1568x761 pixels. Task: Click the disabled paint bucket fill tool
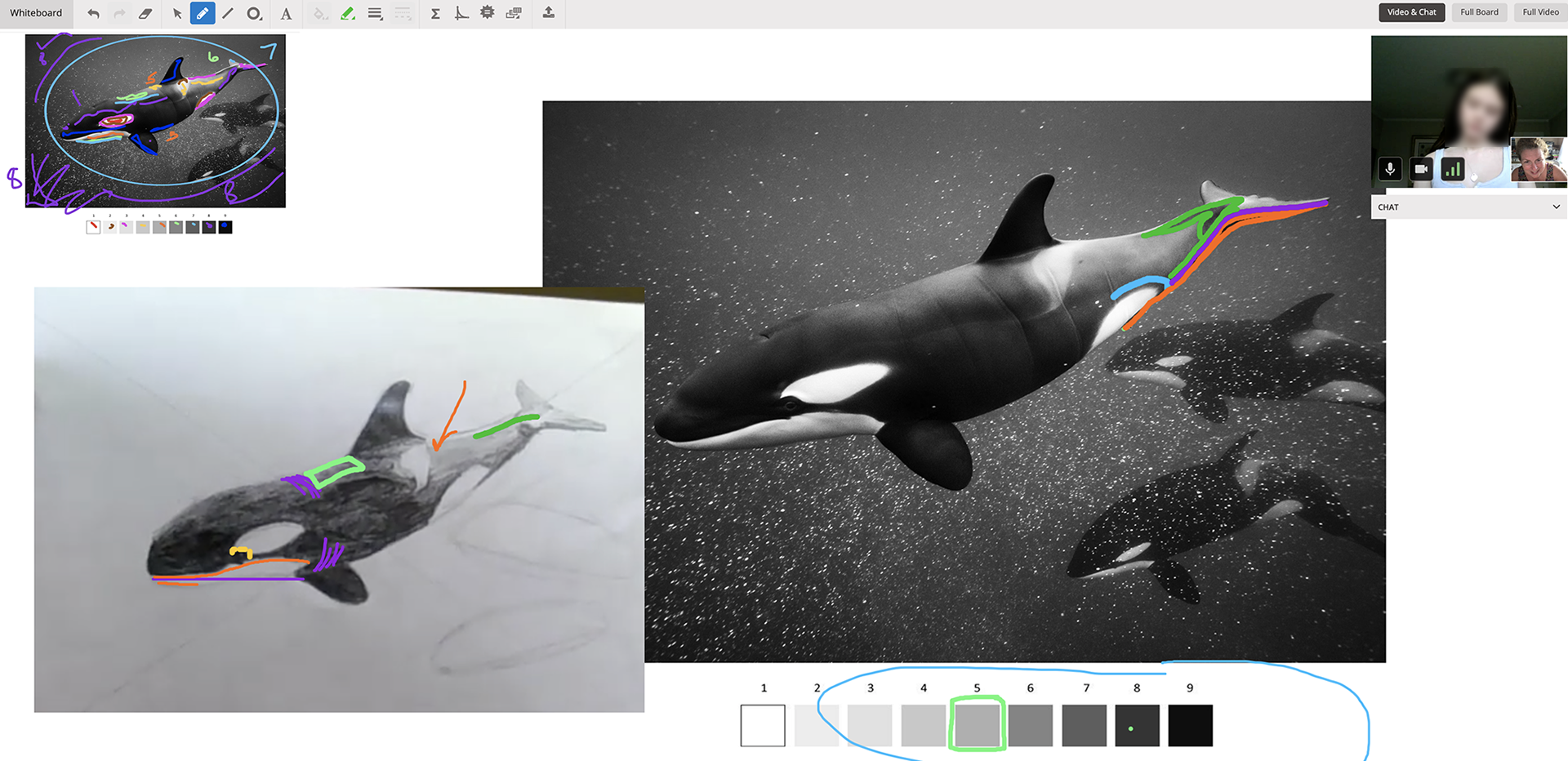[x=320, y=13]
